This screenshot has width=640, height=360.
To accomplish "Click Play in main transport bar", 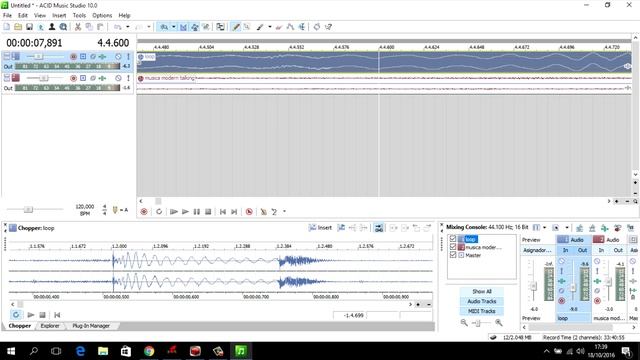I will (x=185, y=211).
